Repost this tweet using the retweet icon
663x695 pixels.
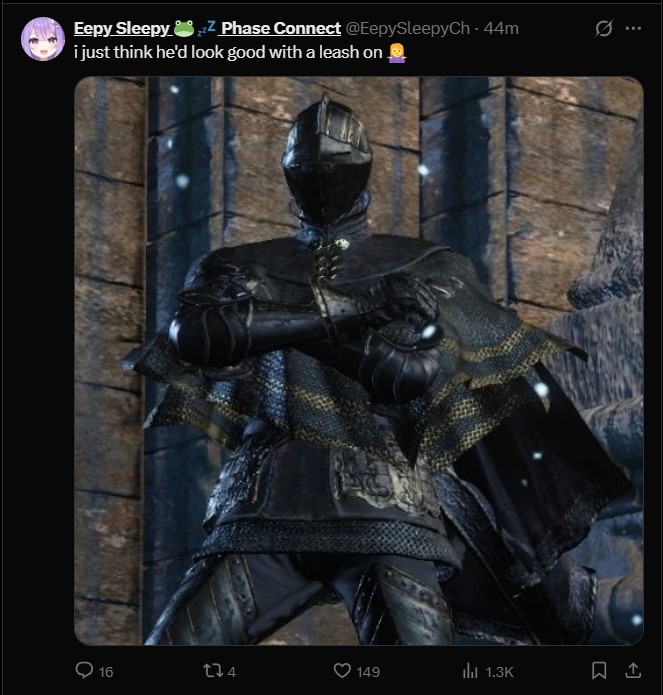[212, 670]
